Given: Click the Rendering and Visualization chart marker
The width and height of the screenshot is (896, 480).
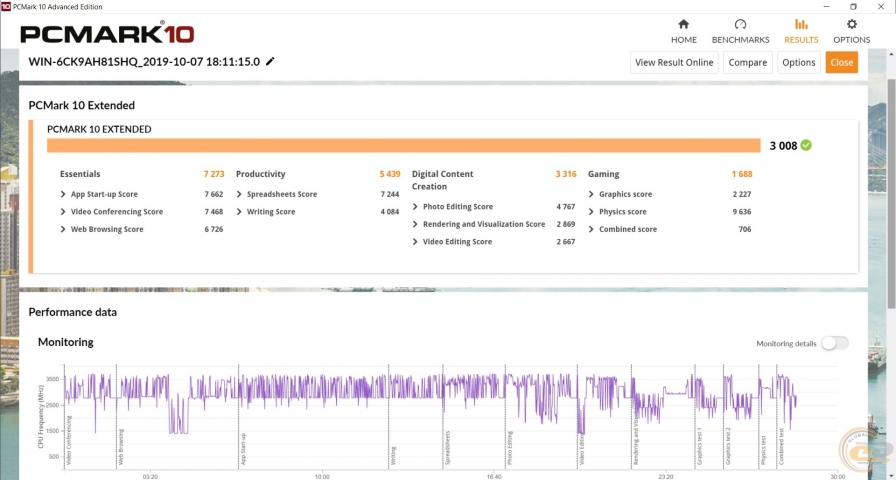Looking at the screenshot, I should (637, 440).
